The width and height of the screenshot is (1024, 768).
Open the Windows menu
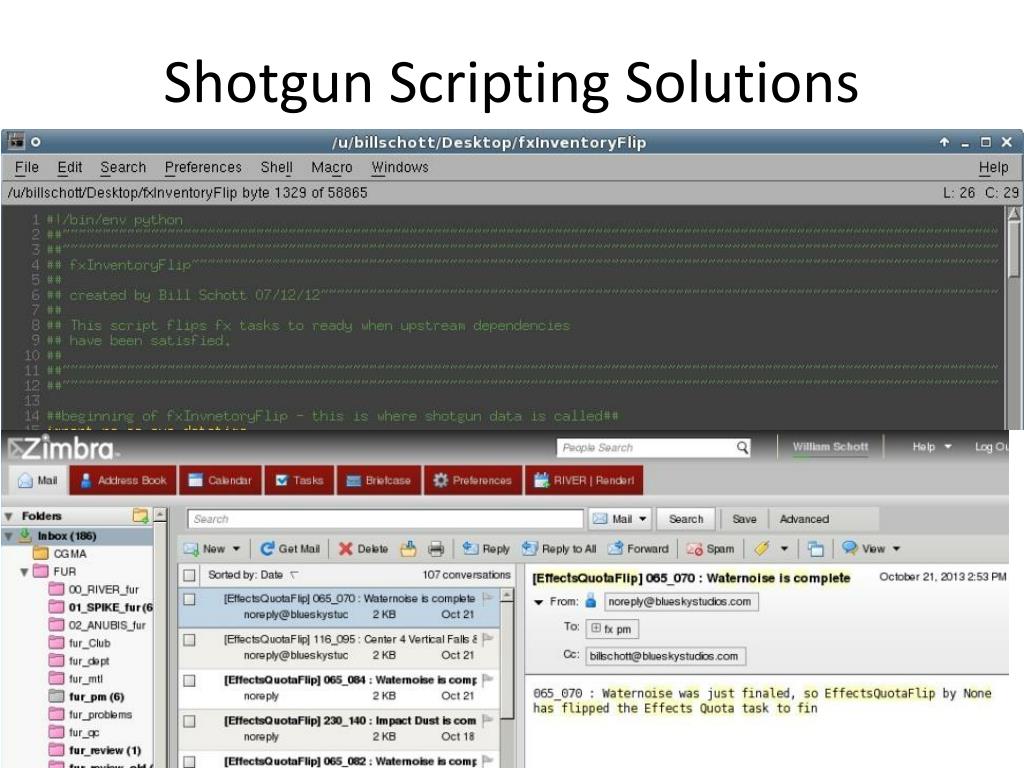click(x=400, y=167)
